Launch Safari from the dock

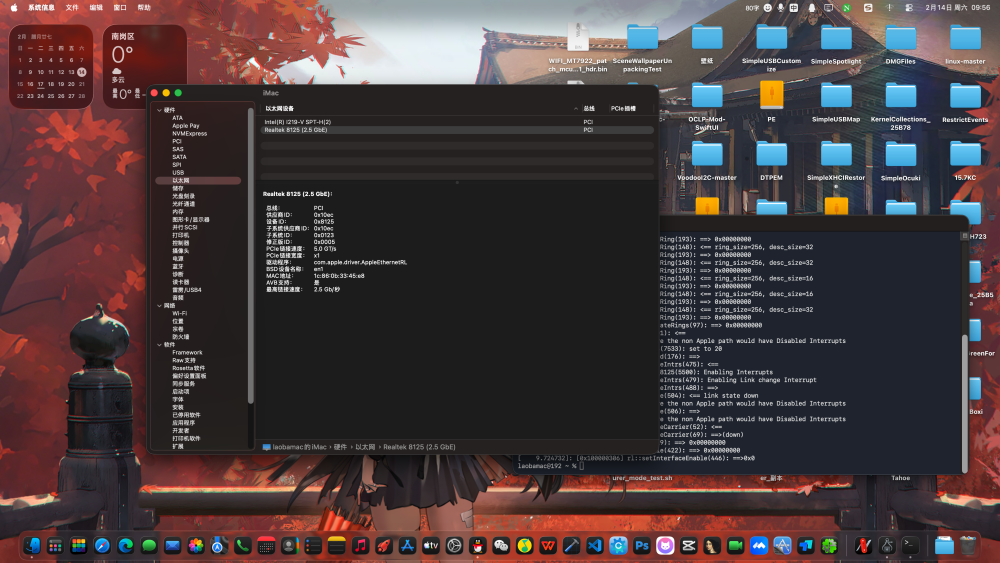point(102,546)
